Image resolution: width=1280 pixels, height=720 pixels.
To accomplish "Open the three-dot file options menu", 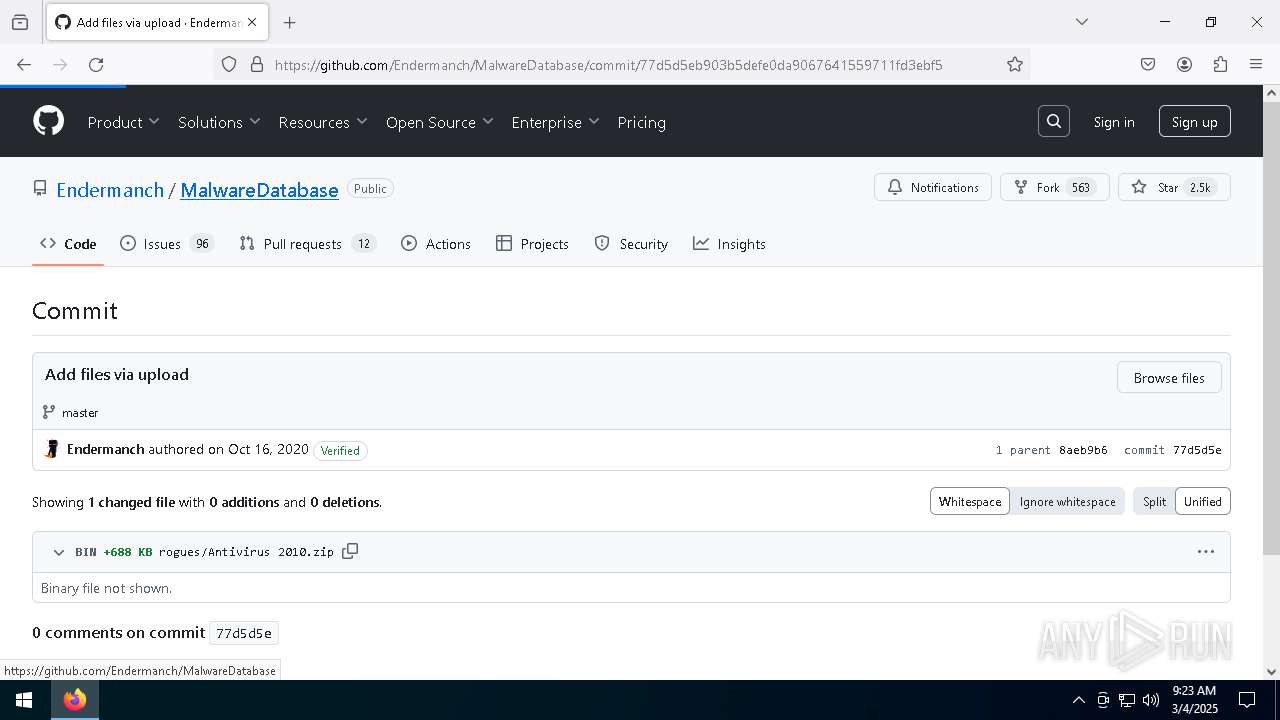I will pyautogui.click(x=1206, y=551).
